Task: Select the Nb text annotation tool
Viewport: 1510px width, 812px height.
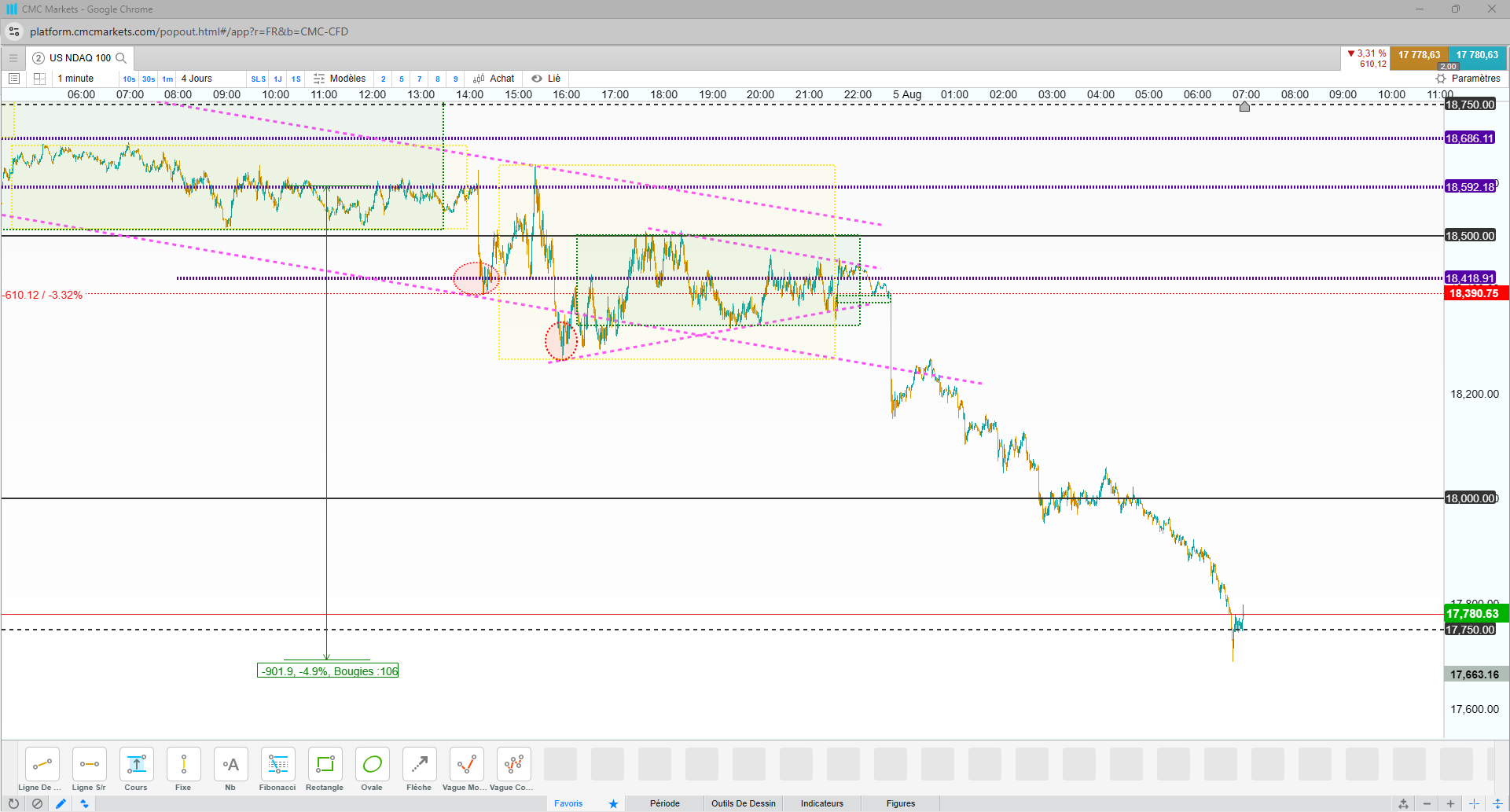Action: (230, 764)
